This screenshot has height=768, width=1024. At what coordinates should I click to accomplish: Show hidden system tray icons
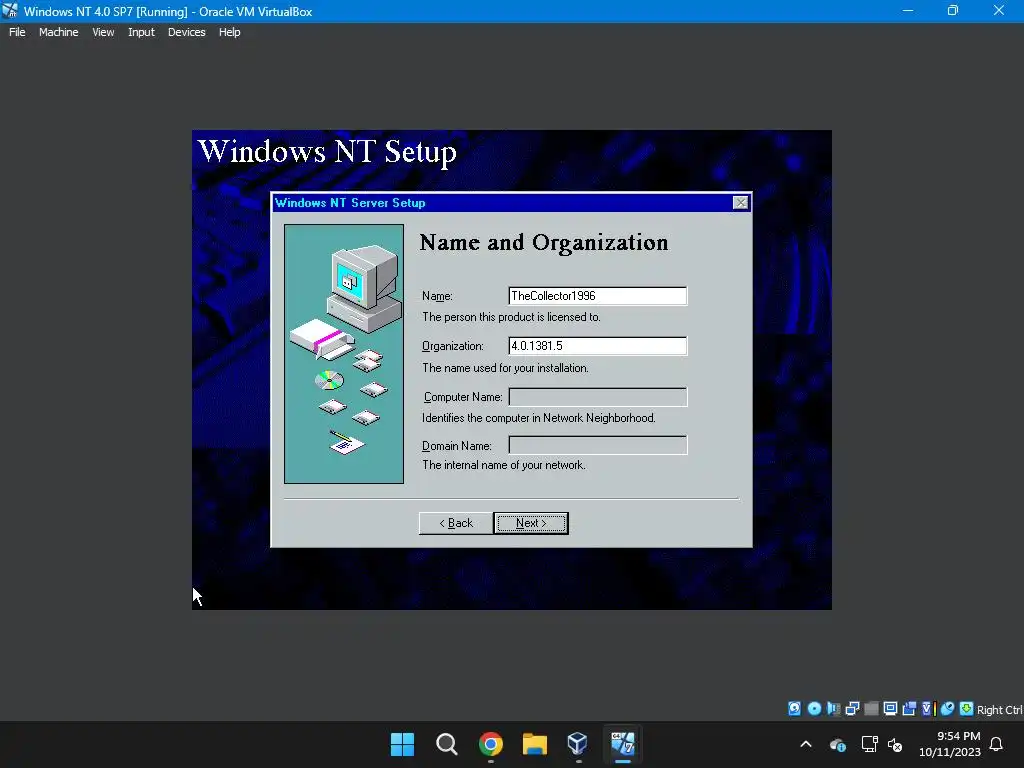pyautogui.click(x=806, y=744)
